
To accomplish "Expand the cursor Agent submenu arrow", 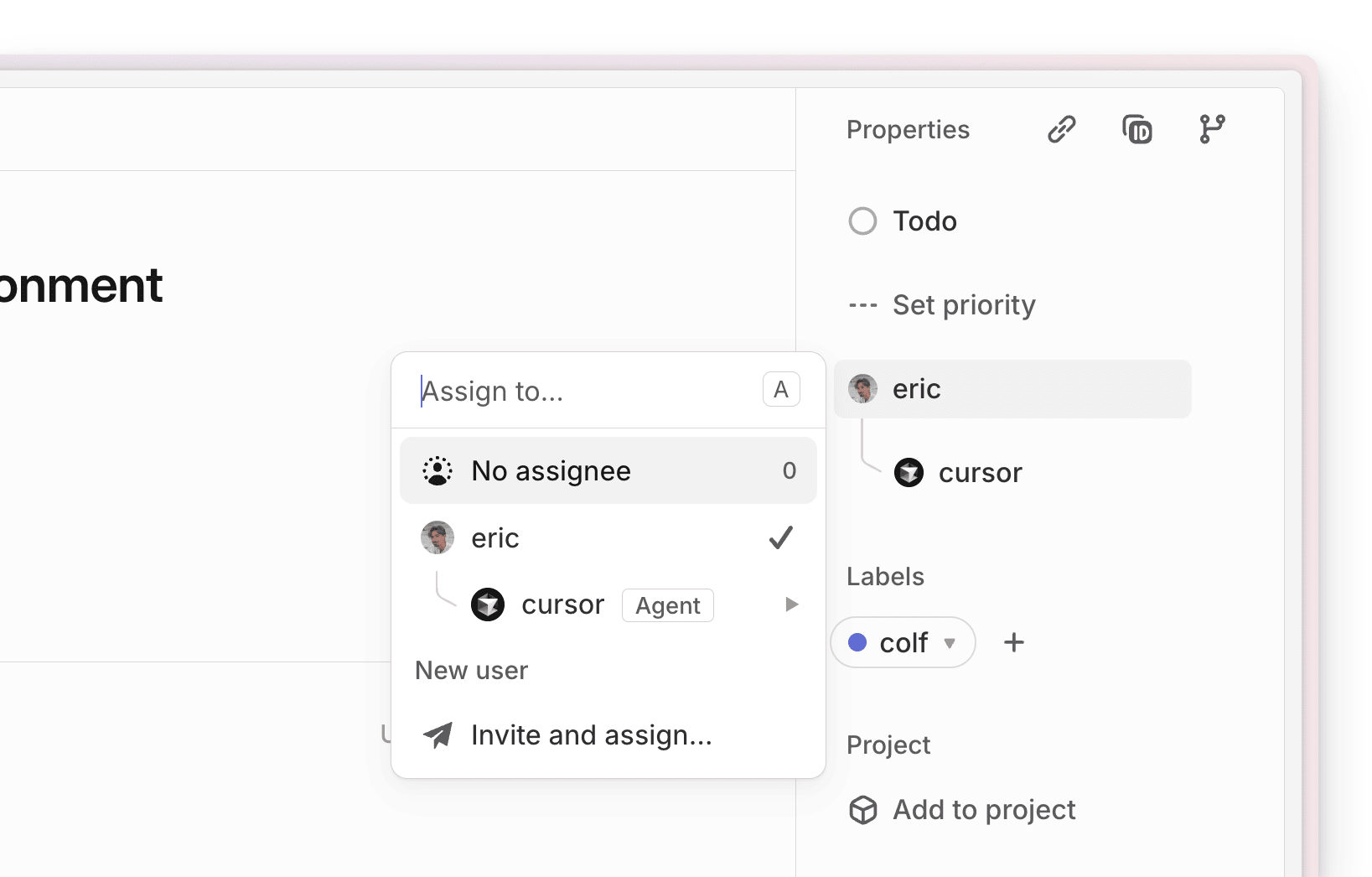I will (790, 604).
